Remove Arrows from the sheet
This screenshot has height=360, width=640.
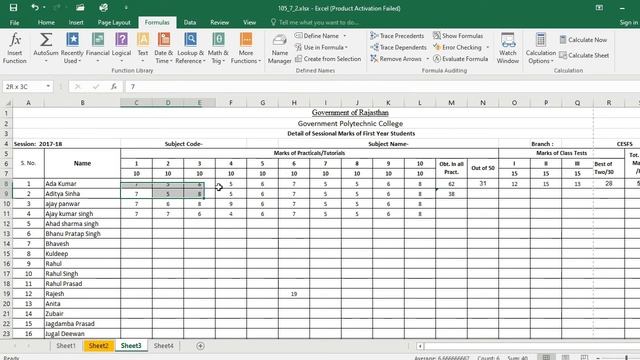(396, 59)
